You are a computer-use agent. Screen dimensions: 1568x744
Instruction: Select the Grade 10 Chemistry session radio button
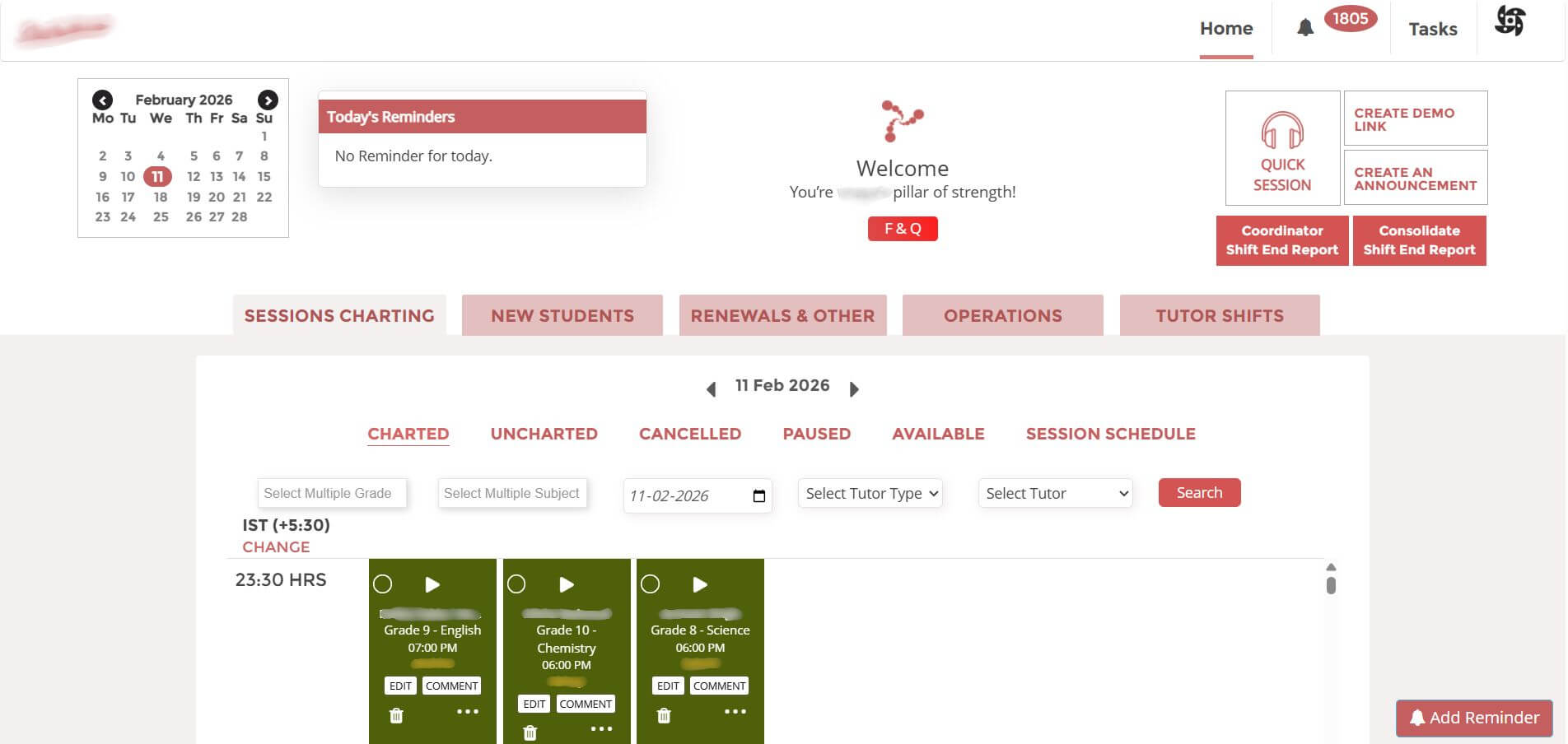(516, 584)
